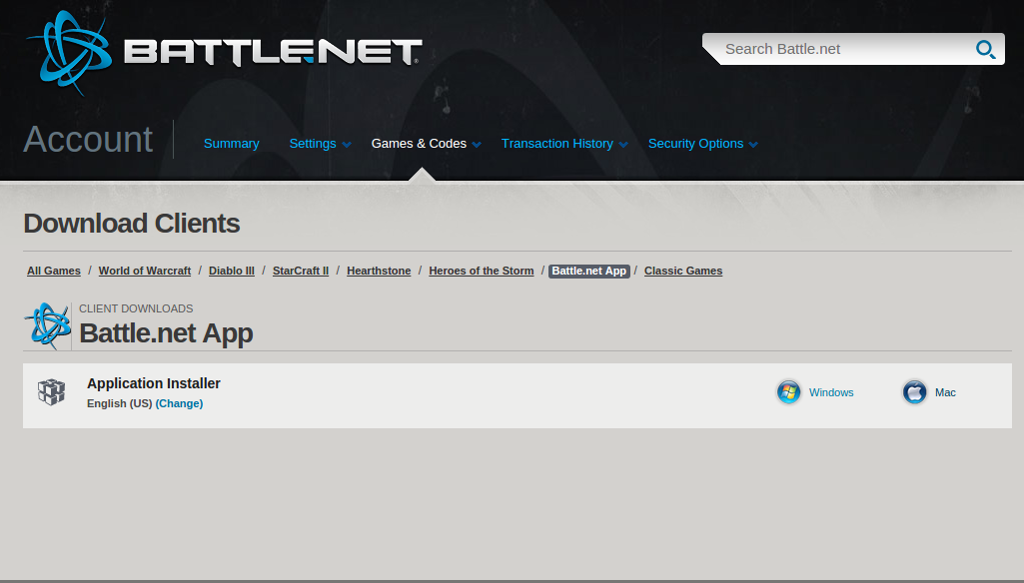The image size is (1024, 583).
Task: Open the Settings menu
Action: tap(313, 144)
